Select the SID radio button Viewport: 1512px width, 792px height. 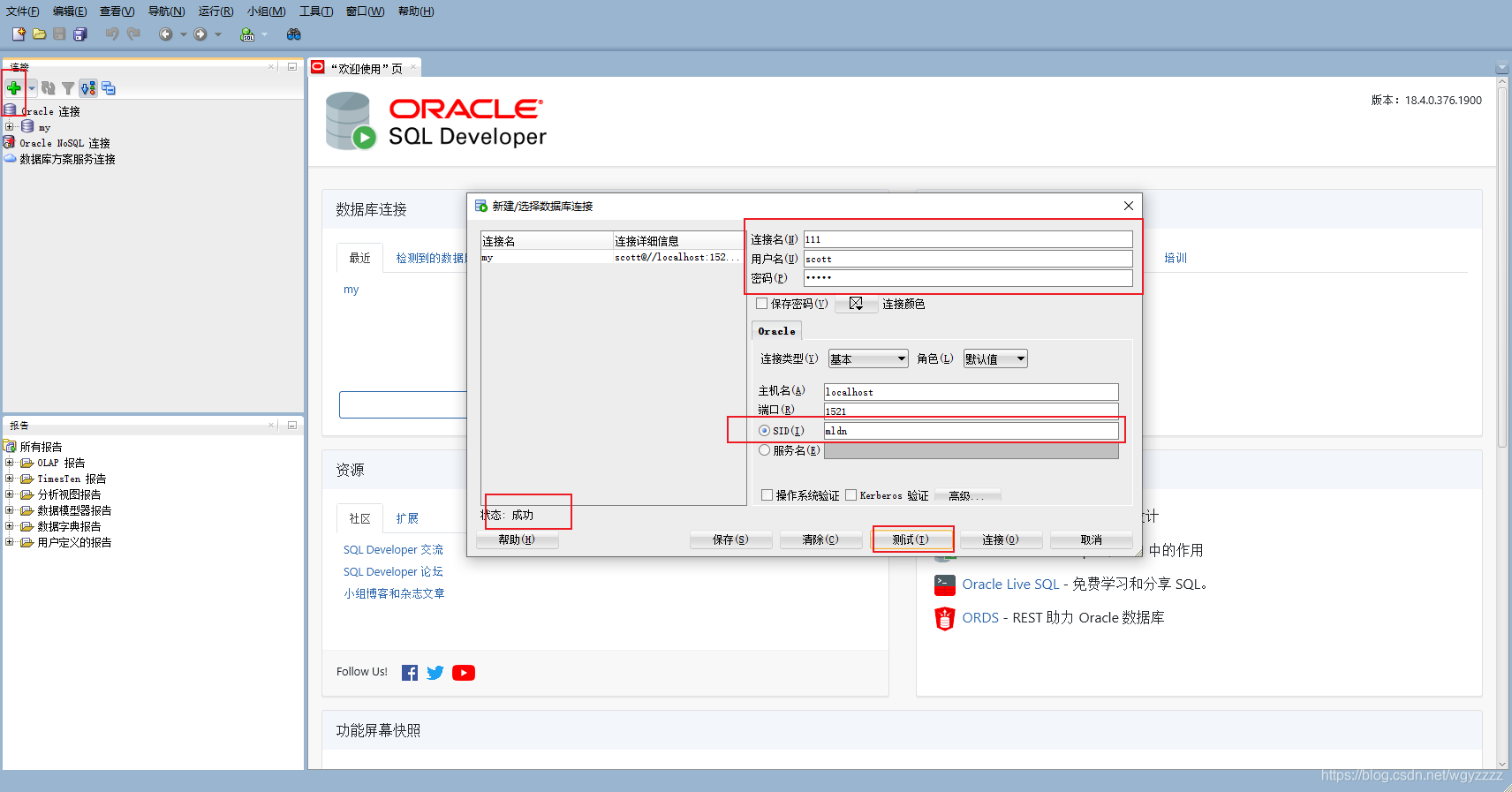tap(764, 431)
